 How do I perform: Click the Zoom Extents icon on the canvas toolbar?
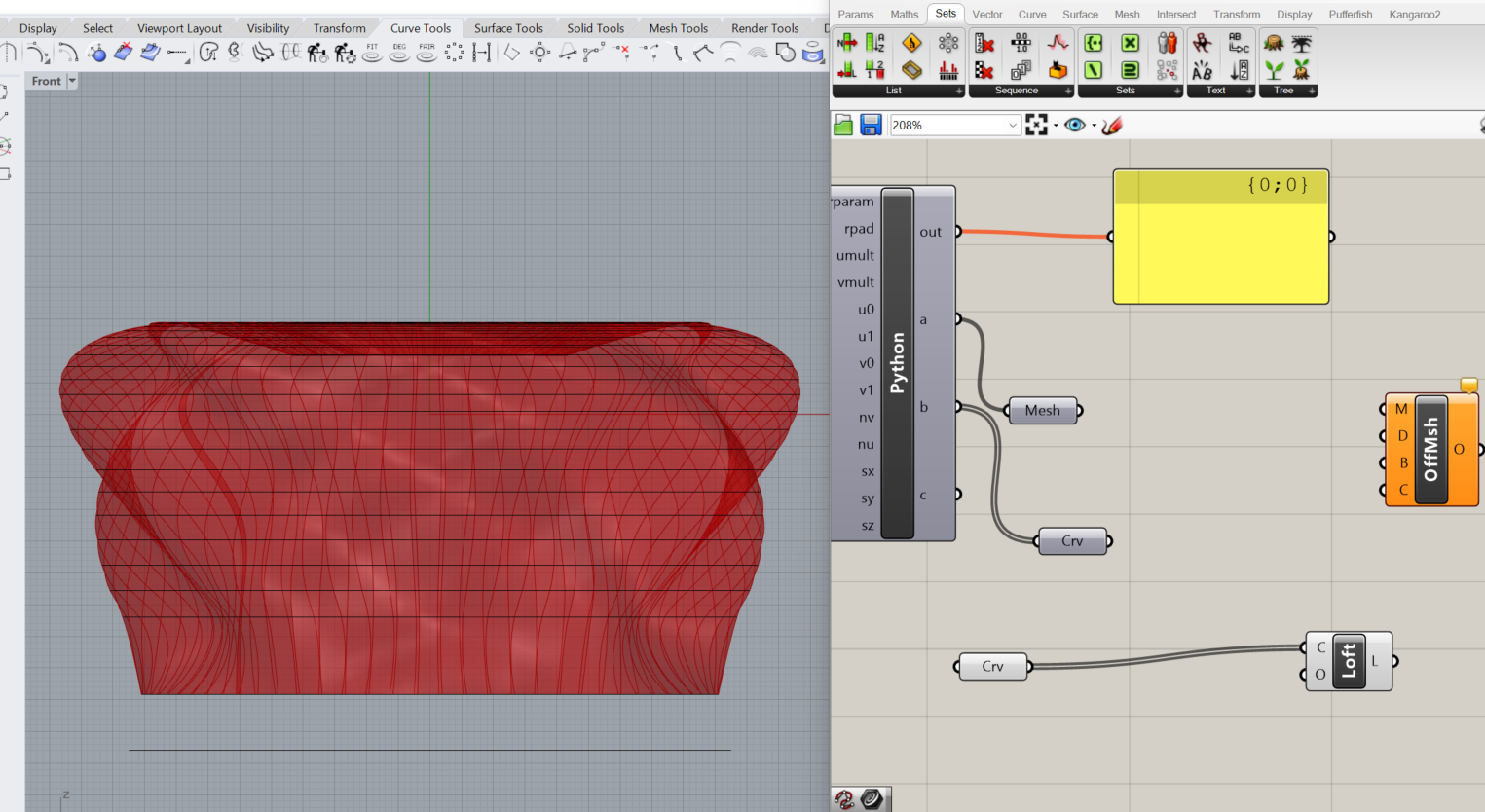coord(1036,125)
